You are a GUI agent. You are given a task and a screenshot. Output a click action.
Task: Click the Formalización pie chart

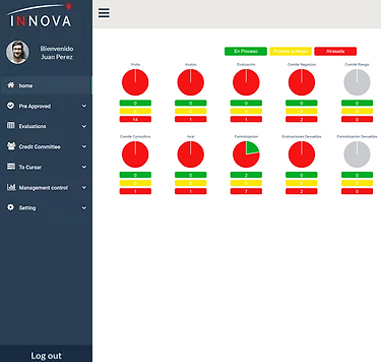[x=246, y=154]
